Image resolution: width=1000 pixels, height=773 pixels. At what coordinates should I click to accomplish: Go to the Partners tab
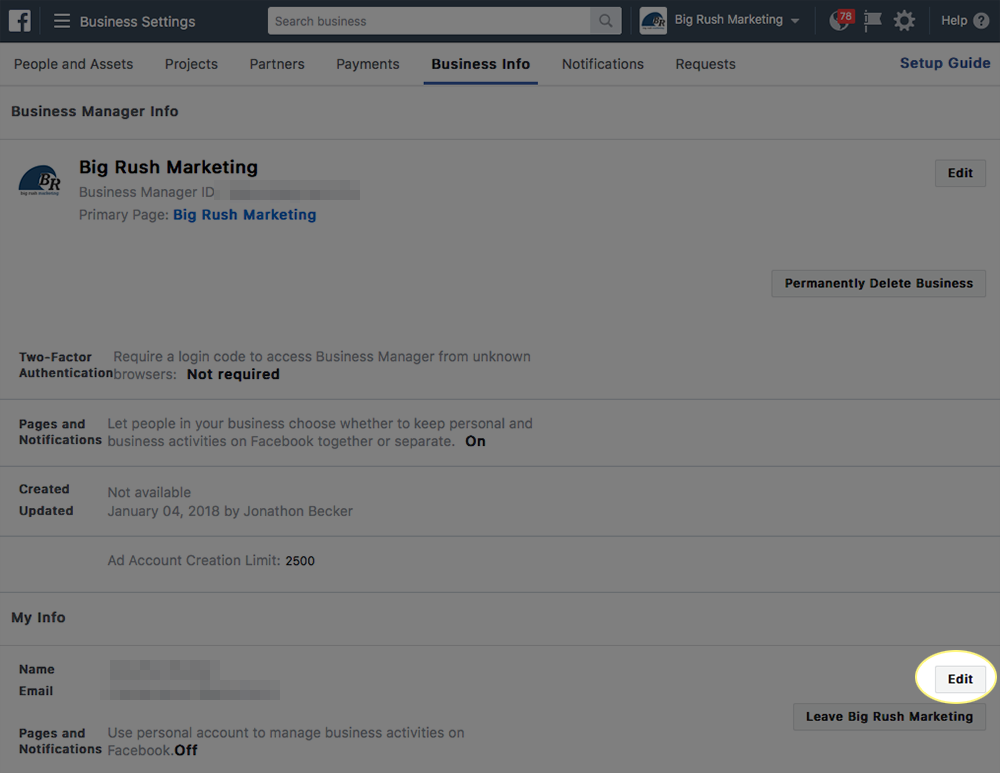click(277, 64)
